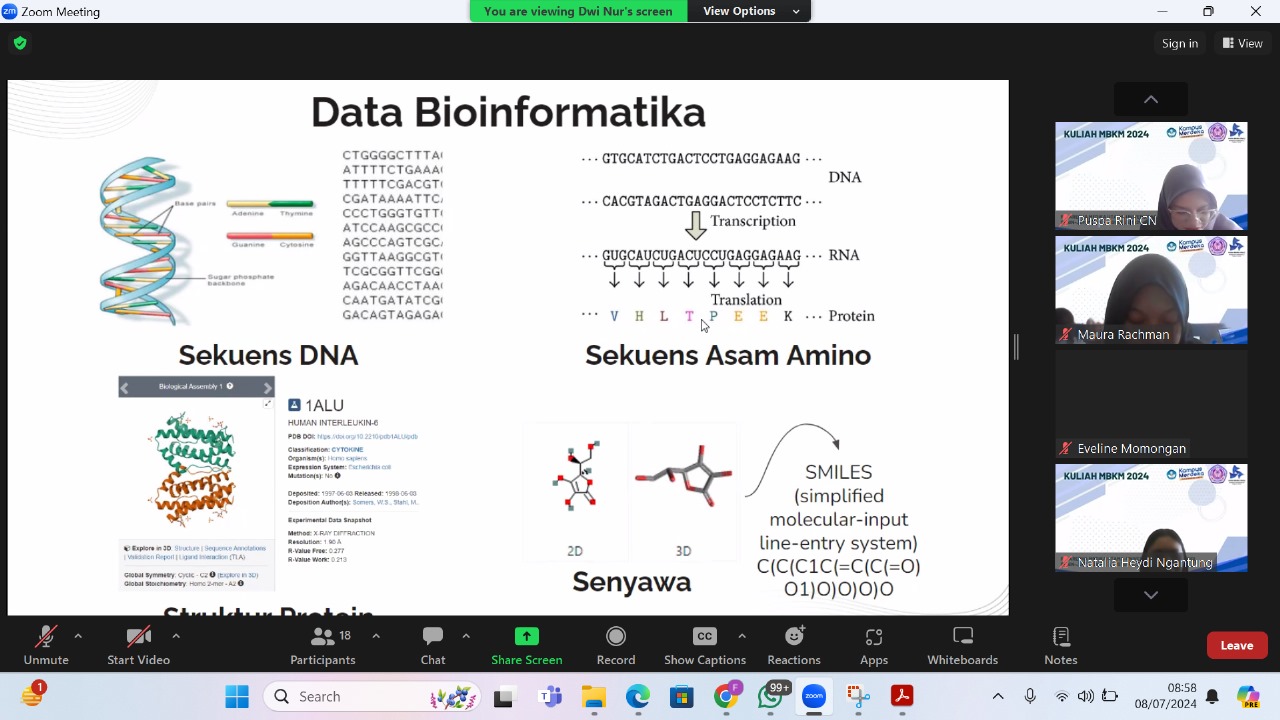Image resolution: width=1280 pixels, height=720 pixels.
Task: Leave the meeting
Action: (x=1237, y=646)
